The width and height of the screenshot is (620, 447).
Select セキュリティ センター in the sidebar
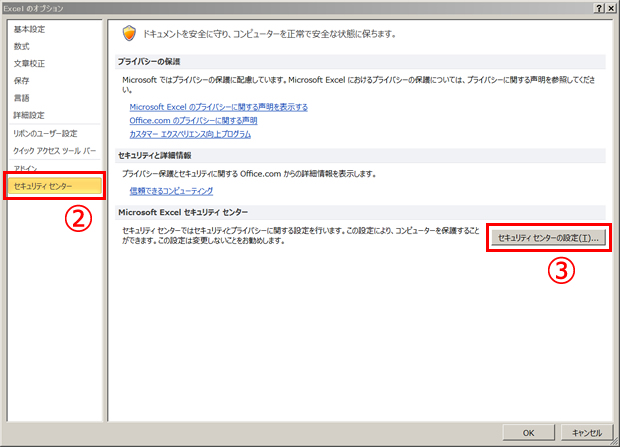(55, 186)
